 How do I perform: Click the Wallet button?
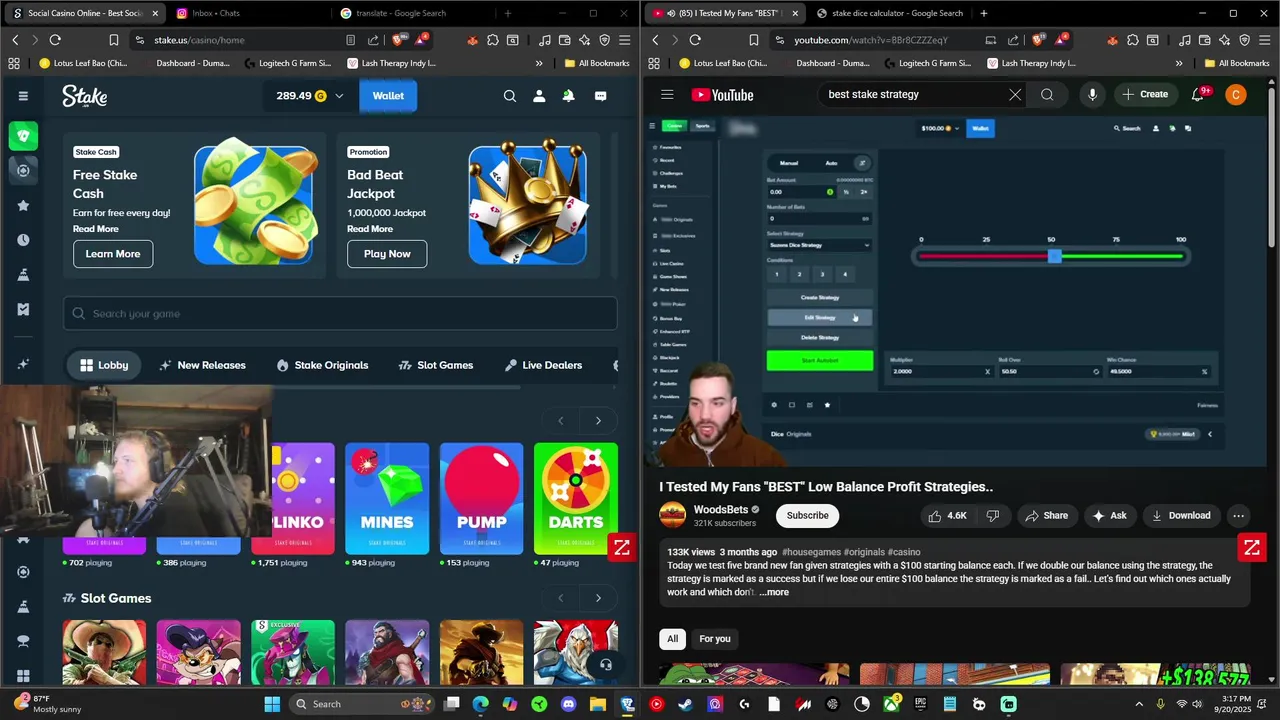(x=388, y=96)
